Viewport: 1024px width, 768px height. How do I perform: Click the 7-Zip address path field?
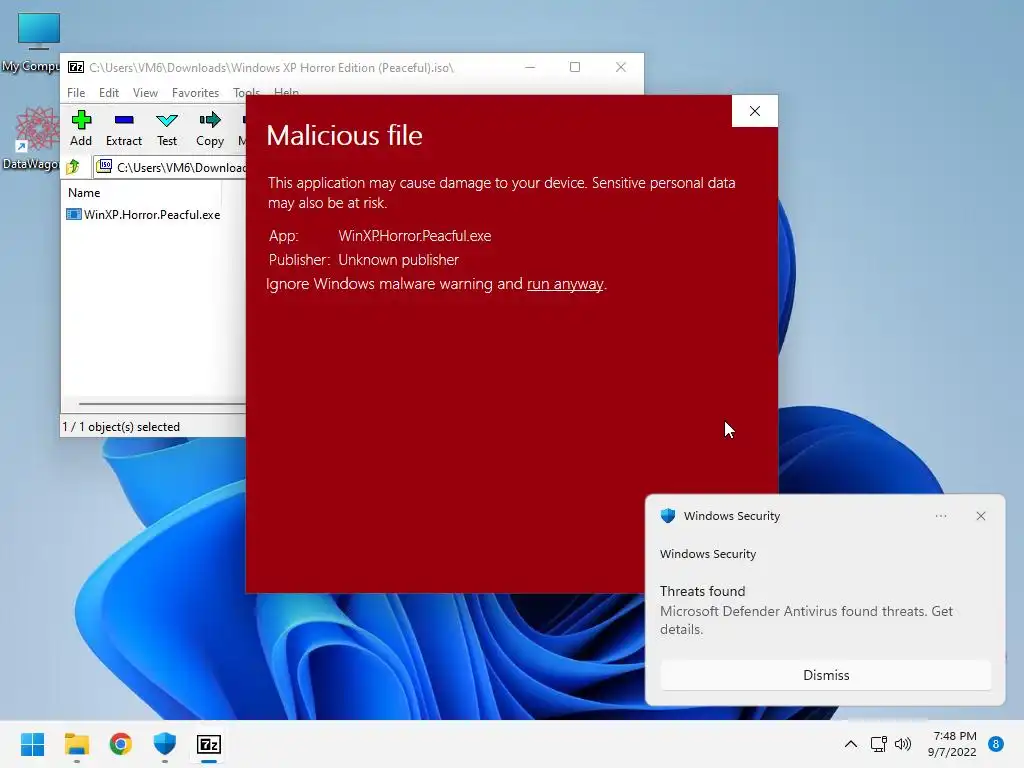(x=170, y=167)
